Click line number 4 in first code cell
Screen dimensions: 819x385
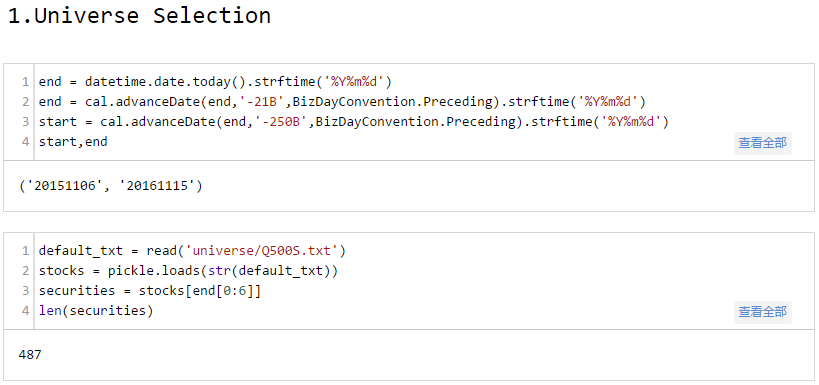[26, 142]
